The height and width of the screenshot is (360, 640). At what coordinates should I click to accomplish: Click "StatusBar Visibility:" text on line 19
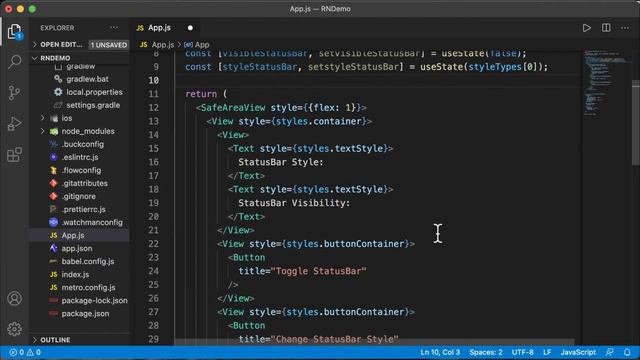tap(294, 203)
